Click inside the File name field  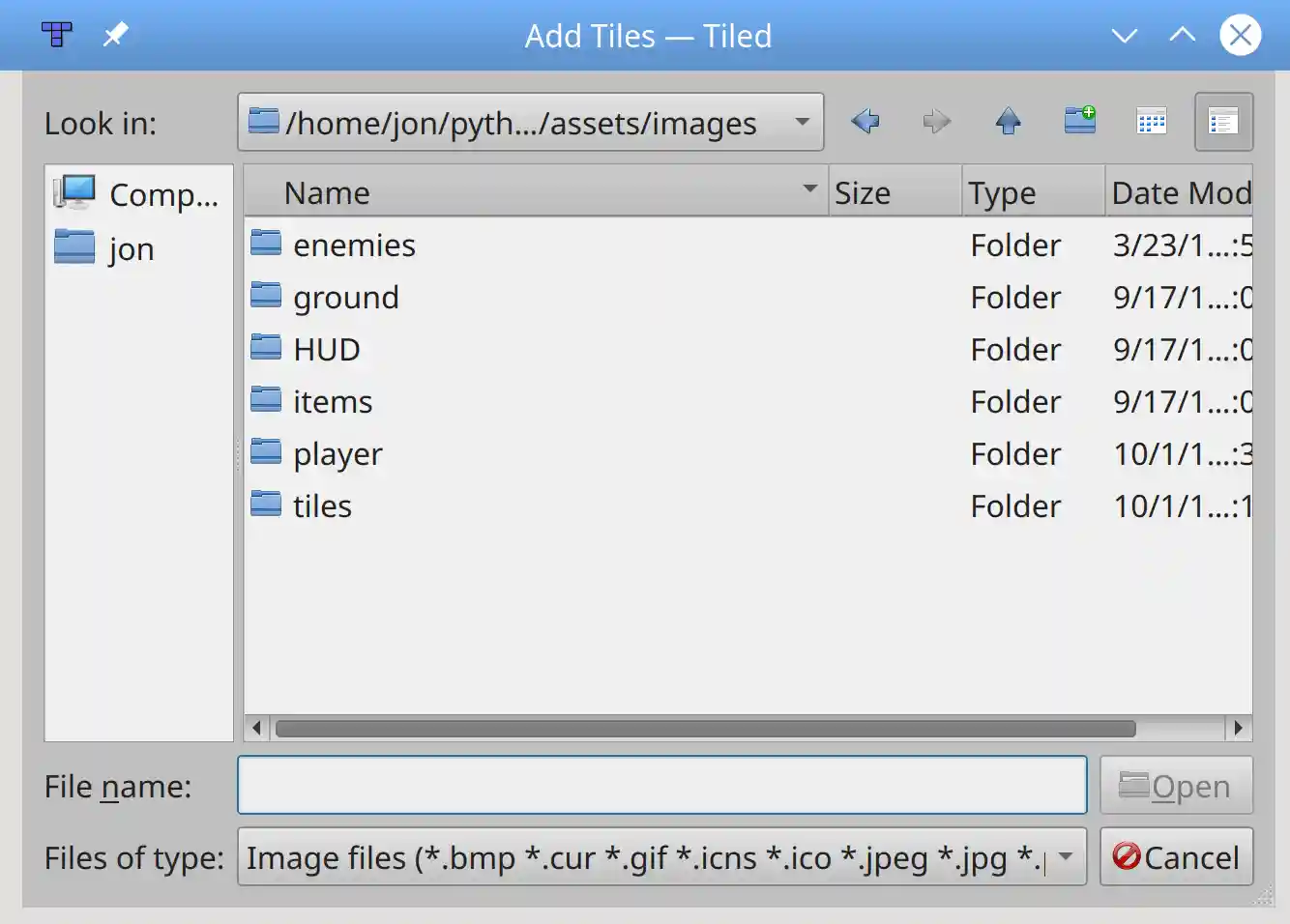tap(662, 785)
